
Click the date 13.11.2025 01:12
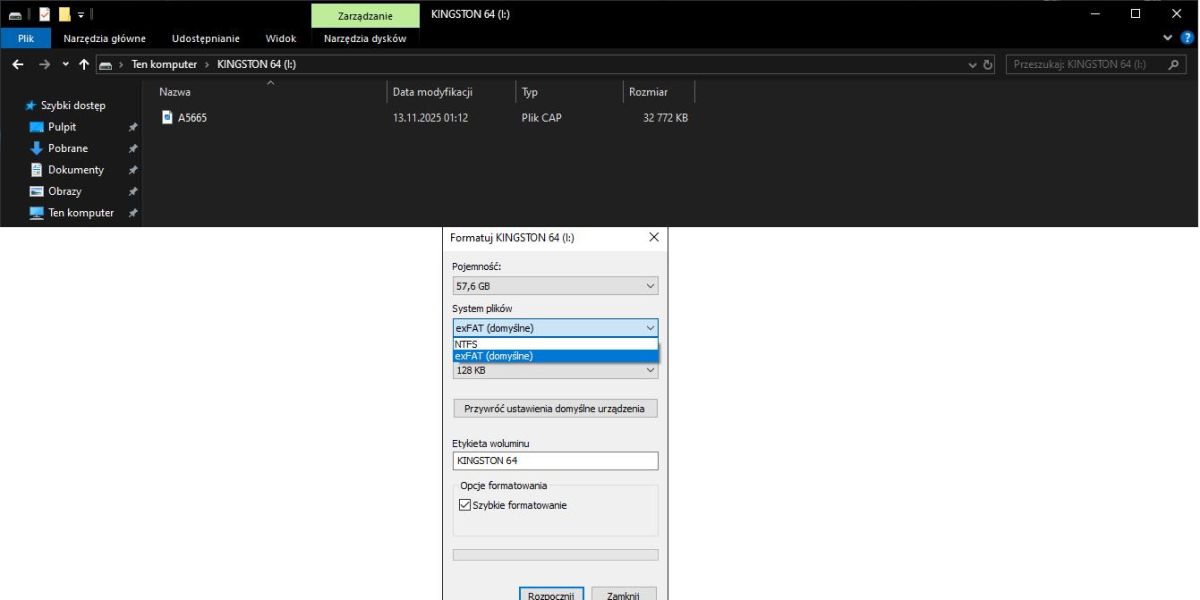pos(431,118)
